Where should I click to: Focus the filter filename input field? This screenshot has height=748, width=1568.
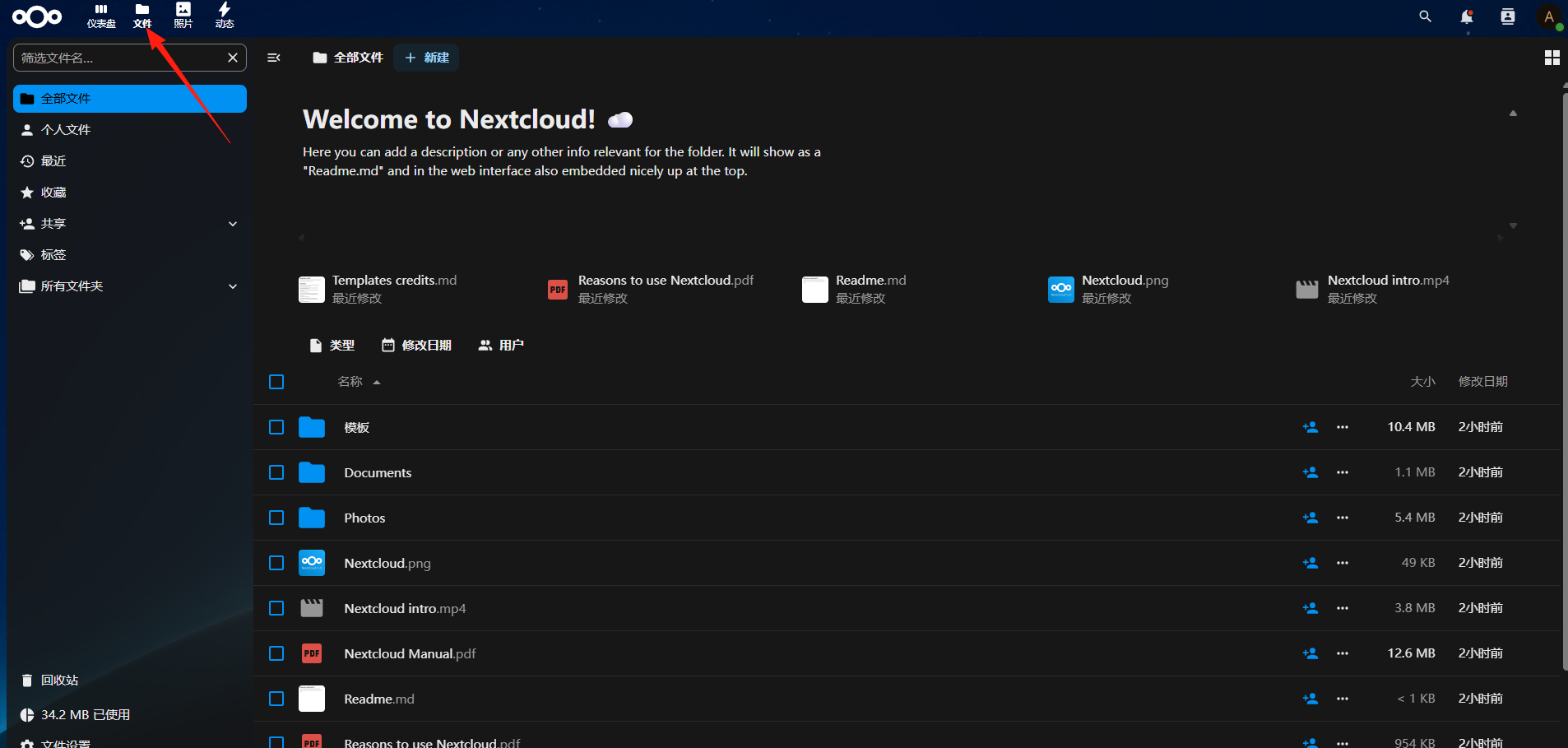click(x=122, y=58)
